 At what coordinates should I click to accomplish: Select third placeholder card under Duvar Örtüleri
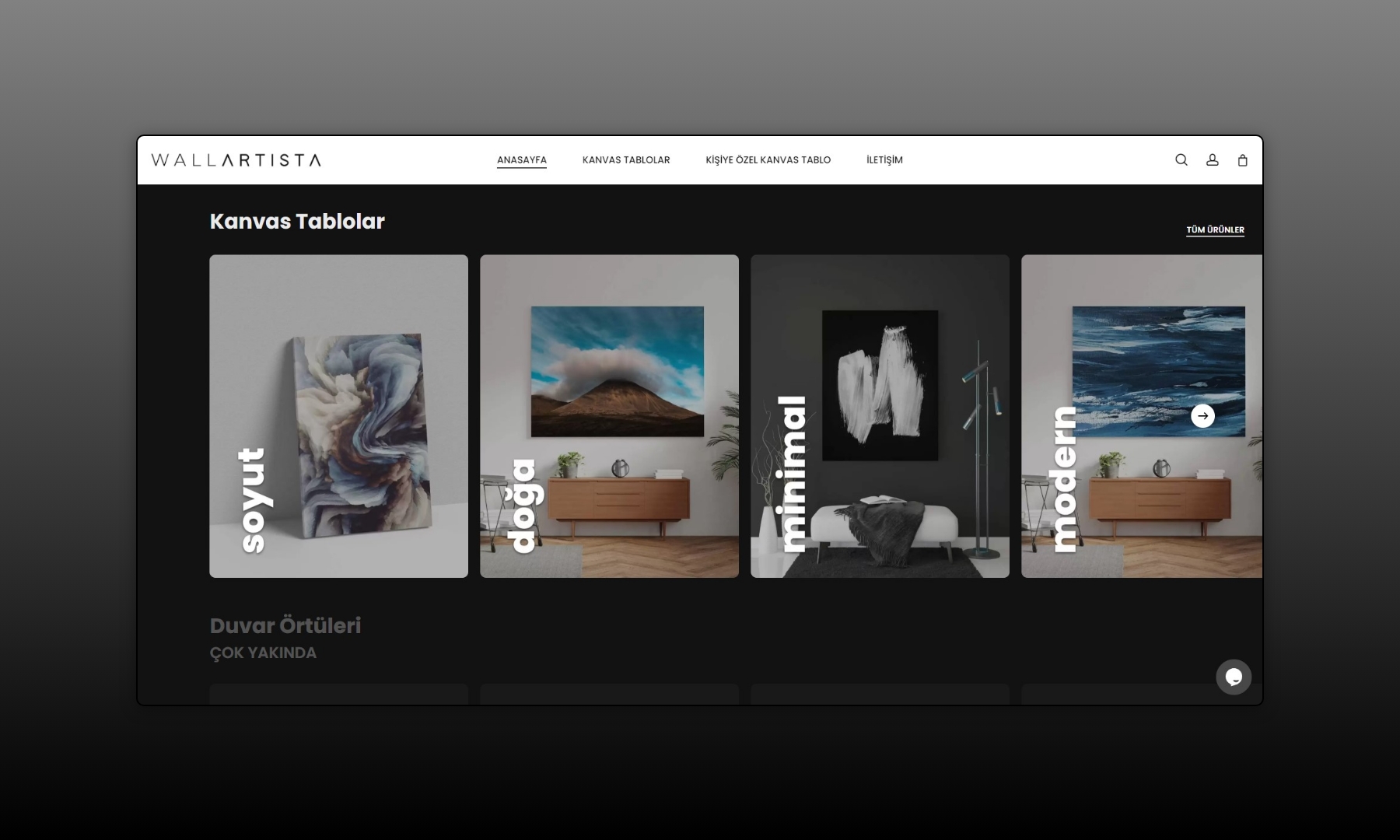(880, 695)
